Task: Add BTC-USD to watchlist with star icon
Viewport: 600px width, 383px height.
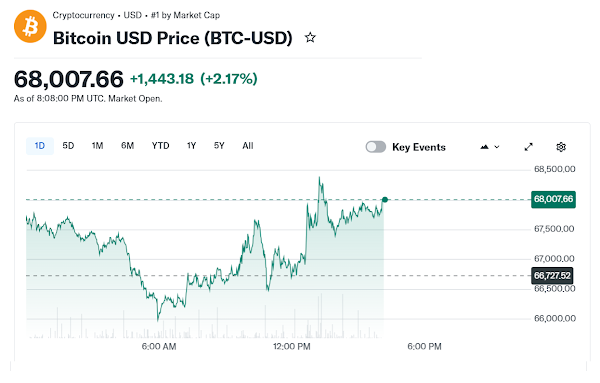Action: coord(310,38)
